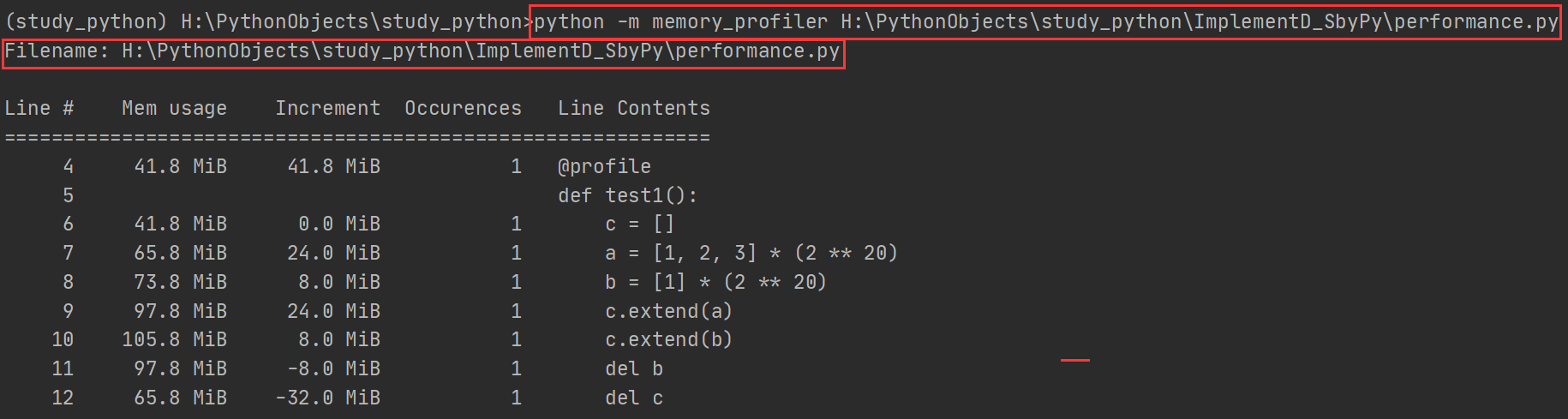Click the @profile decorator text
Screen dimensions: 1568x419
click(x=604, y=166)
